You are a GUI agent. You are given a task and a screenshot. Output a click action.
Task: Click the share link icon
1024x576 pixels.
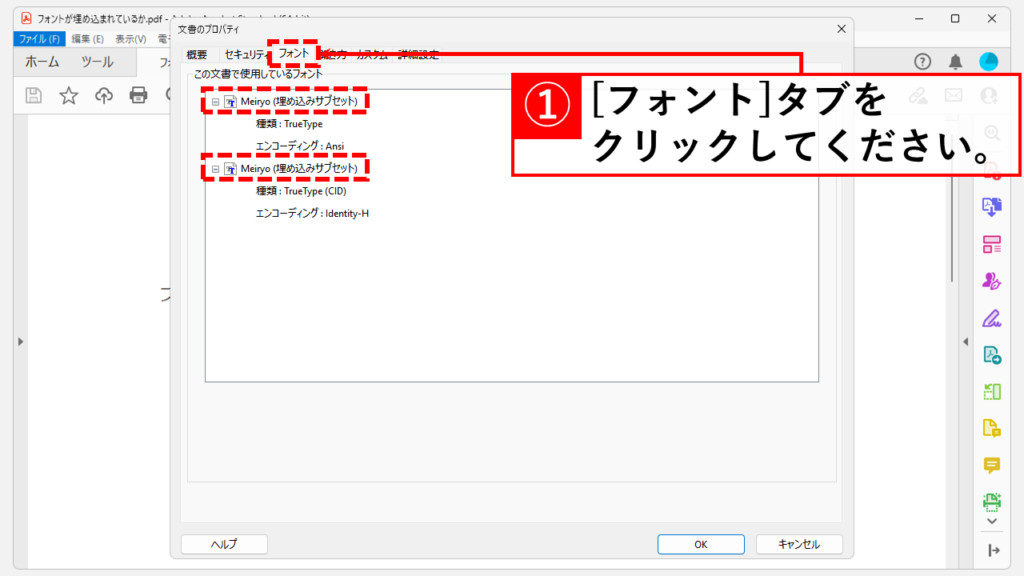918,95
